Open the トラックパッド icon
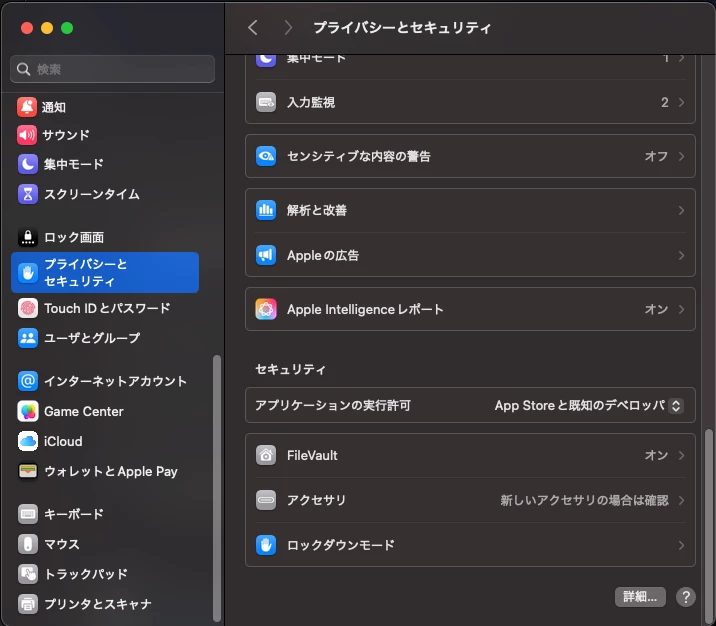The image size is (716, 626). click(x=27, y=574)
